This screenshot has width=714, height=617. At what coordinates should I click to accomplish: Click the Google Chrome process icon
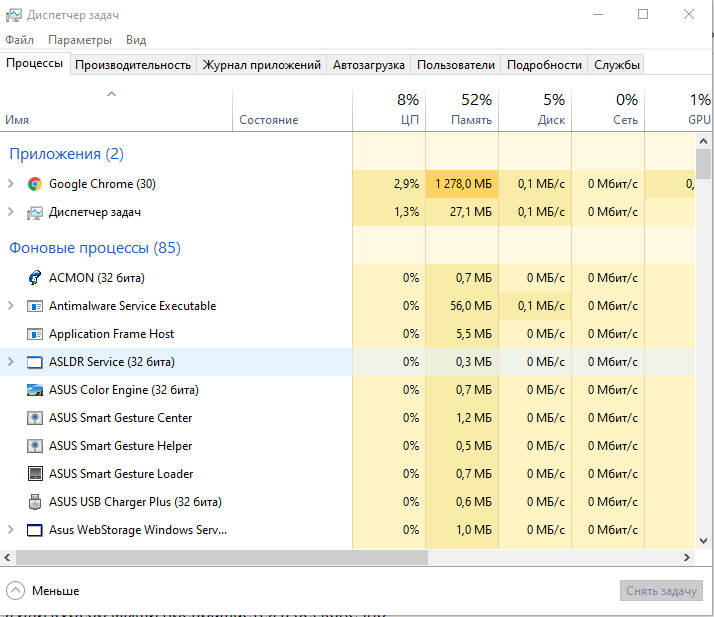(35, 184)
